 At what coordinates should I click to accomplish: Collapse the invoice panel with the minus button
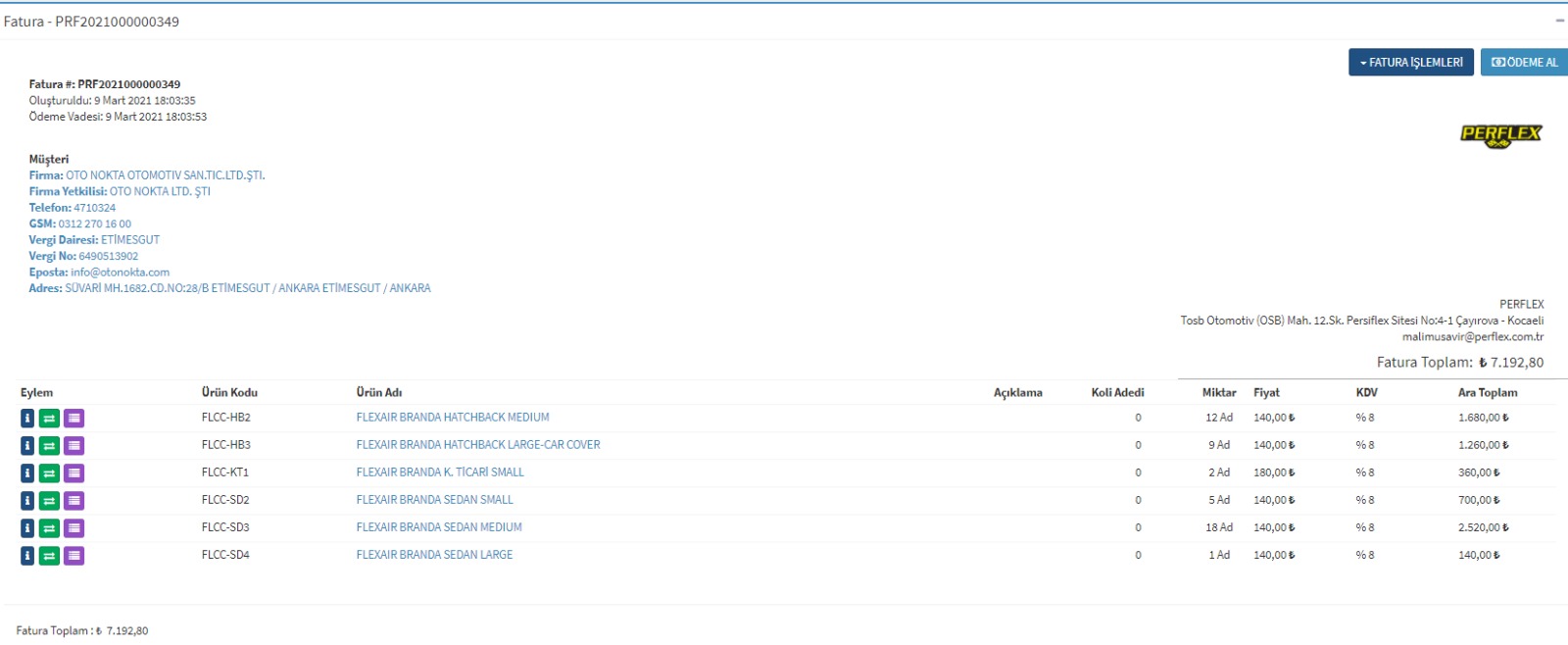1559,21
